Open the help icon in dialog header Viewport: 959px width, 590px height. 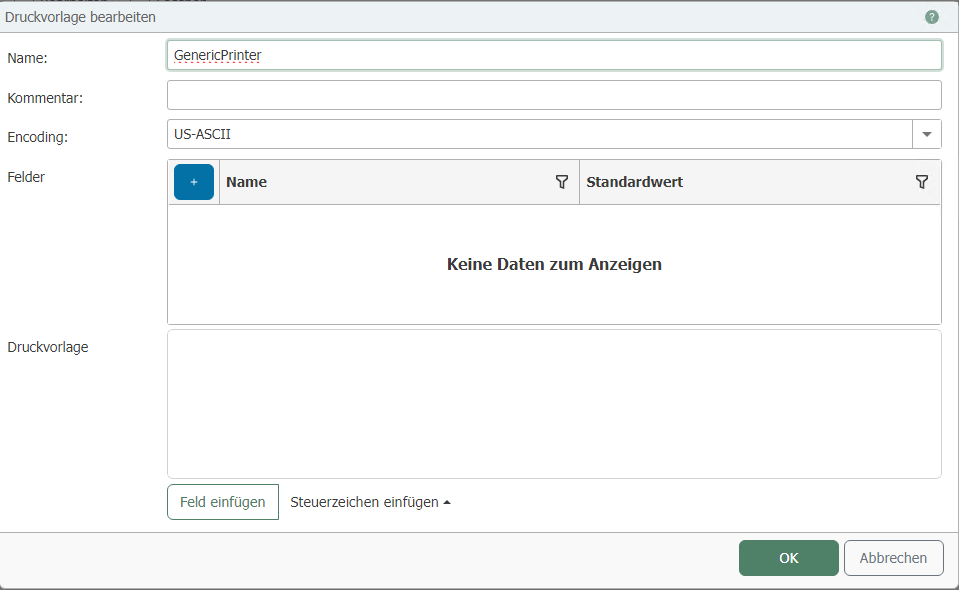coord(932,17)
